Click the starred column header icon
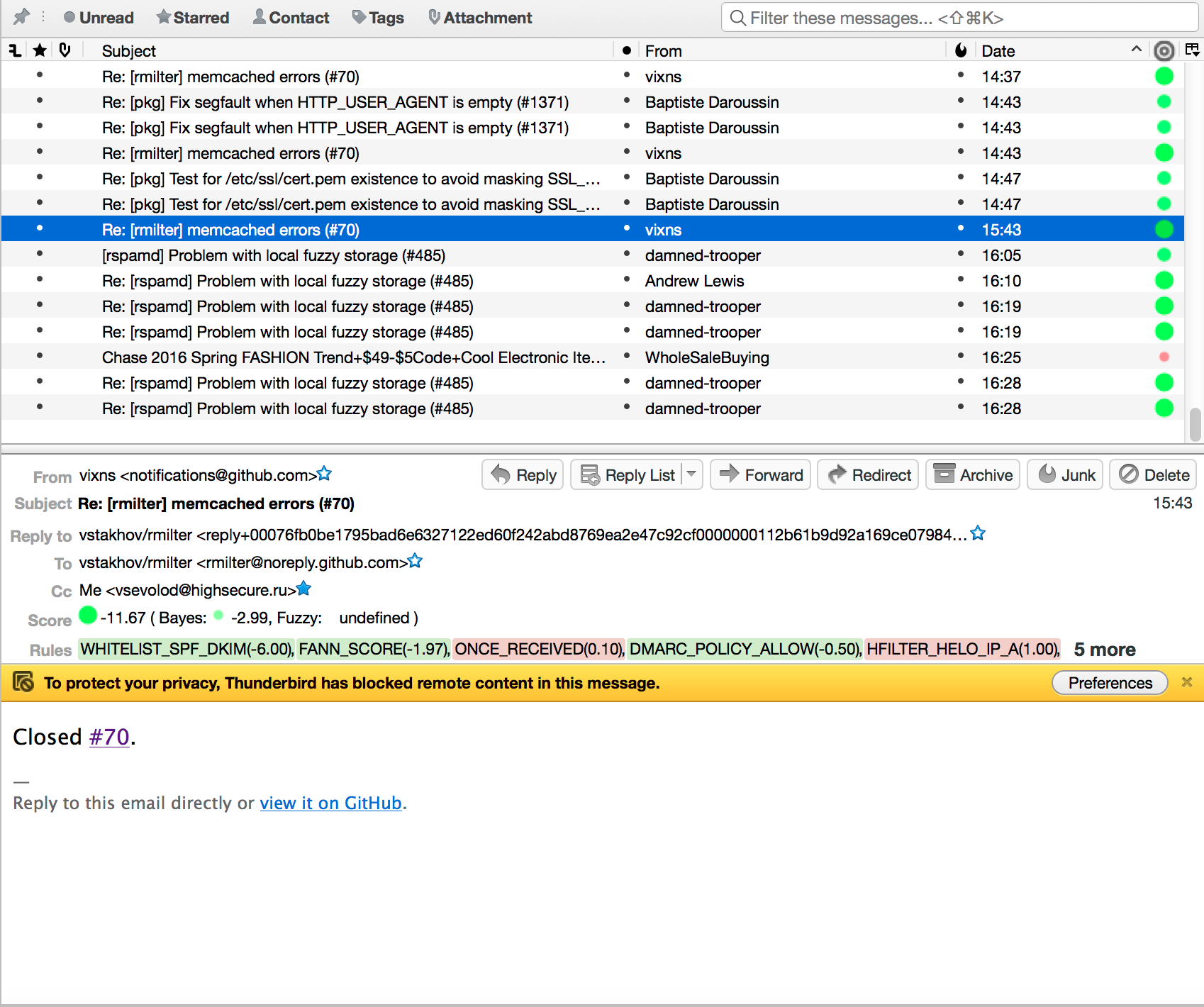Image resolution: width=1204 pixels, height=1007 pixels. pos(40,50)
